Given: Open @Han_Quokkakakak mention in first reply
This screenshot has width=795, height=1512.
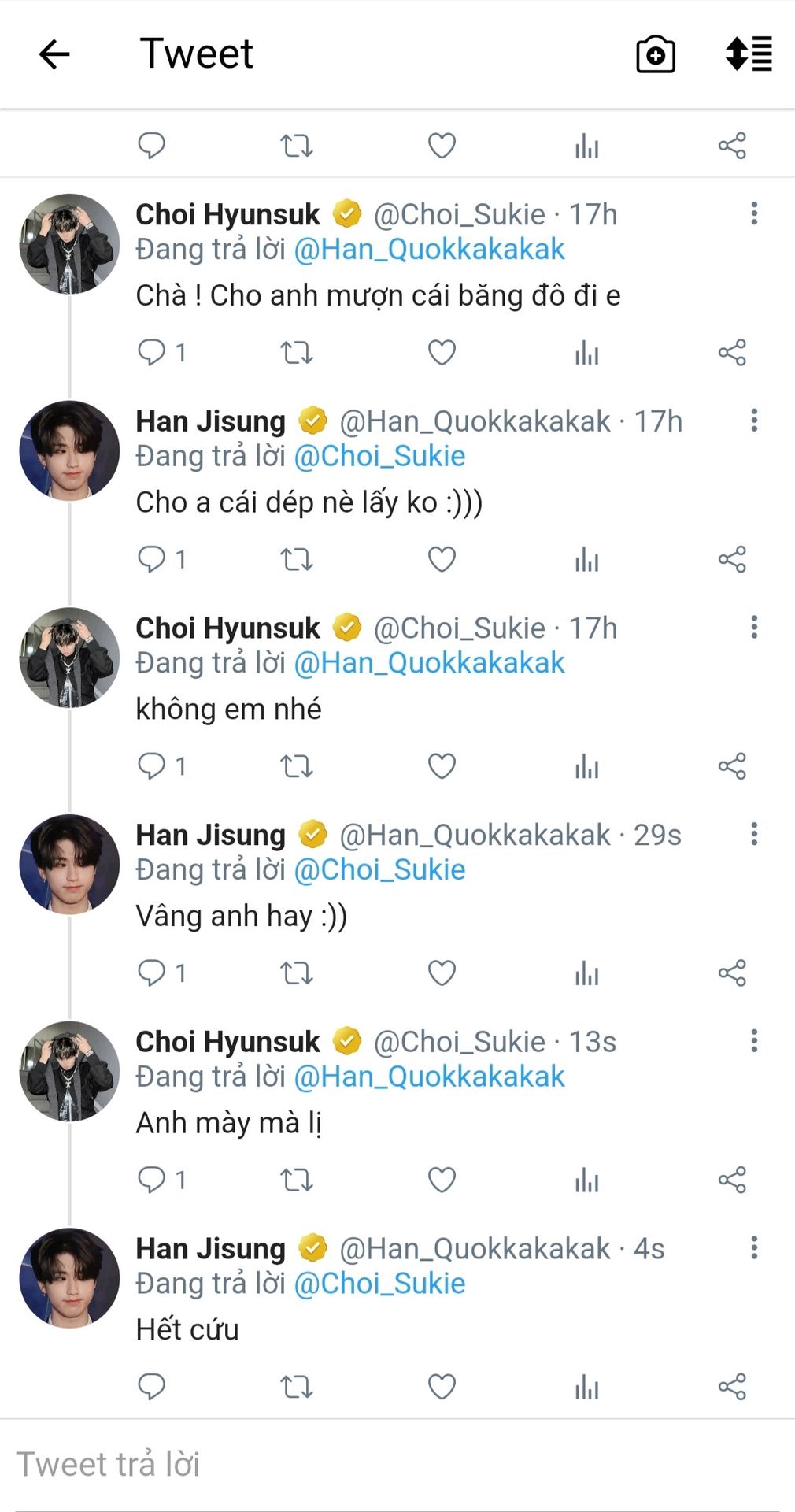Looking at the screenshot, I should [x=429, y=250].
